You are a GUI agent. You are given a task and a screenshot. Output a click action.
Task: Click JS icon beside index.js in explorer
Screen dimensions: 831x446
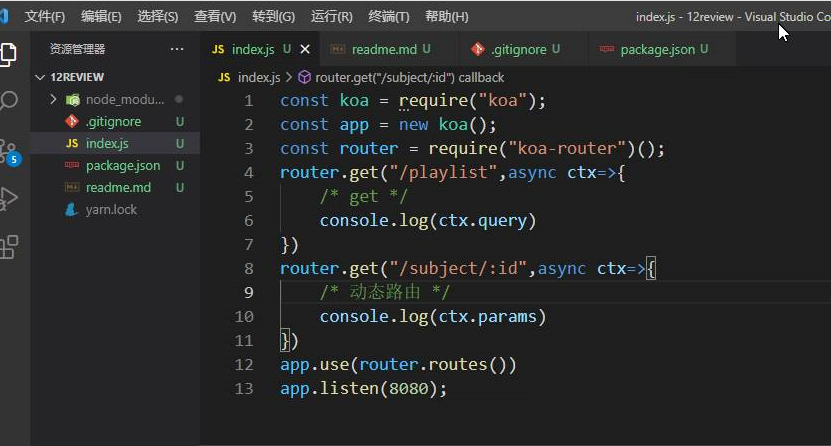click(72, 144)
